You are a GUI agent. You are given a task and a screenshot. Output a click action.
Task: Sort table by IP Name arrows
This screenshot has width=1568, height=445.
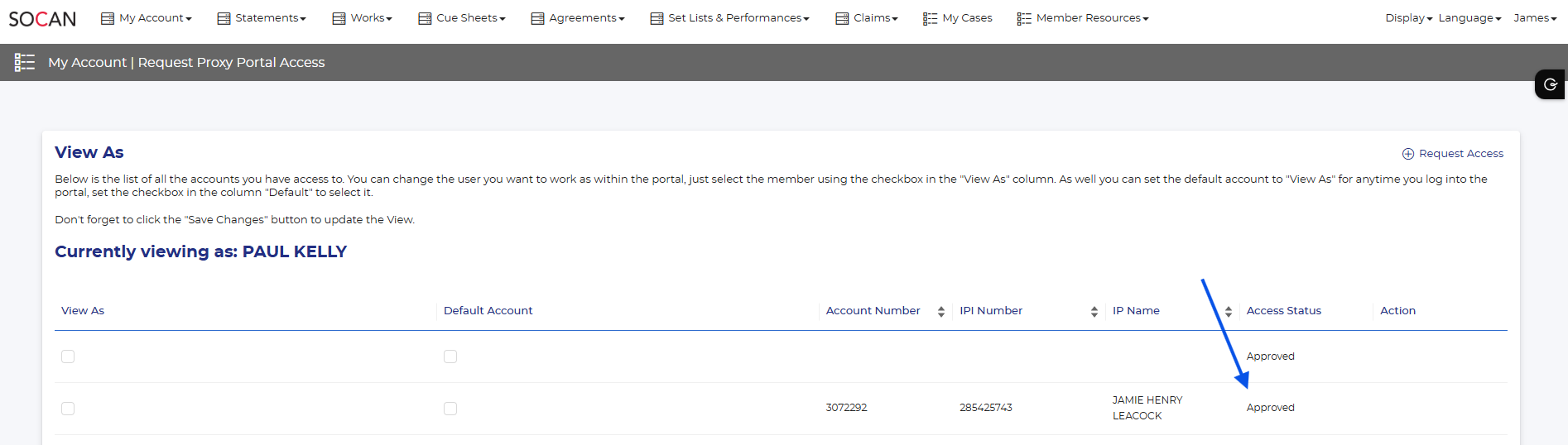(x=1229, y=312)
